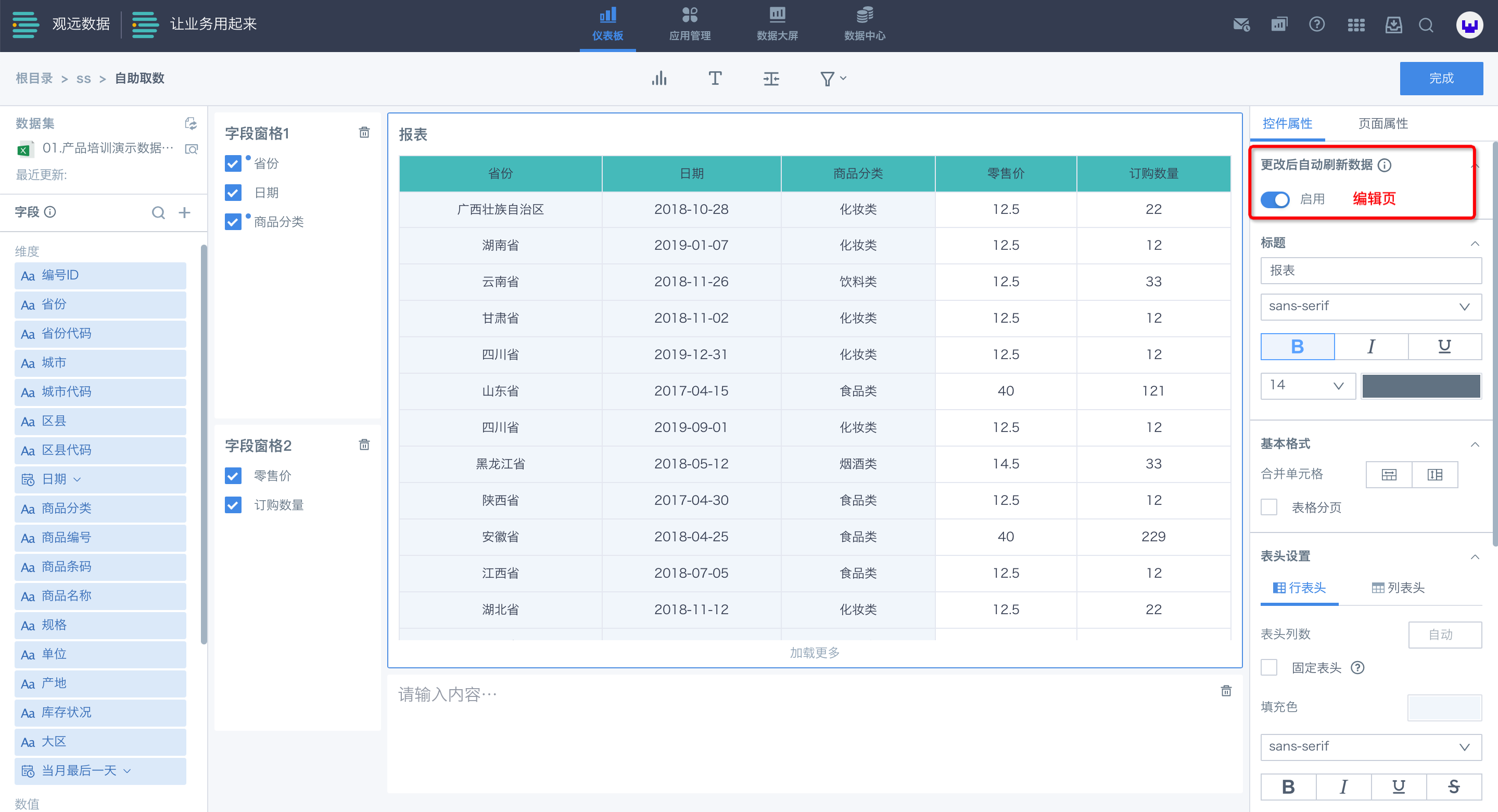
Task: Switch to the 页面属性 tab
Action: (1382, 123)
